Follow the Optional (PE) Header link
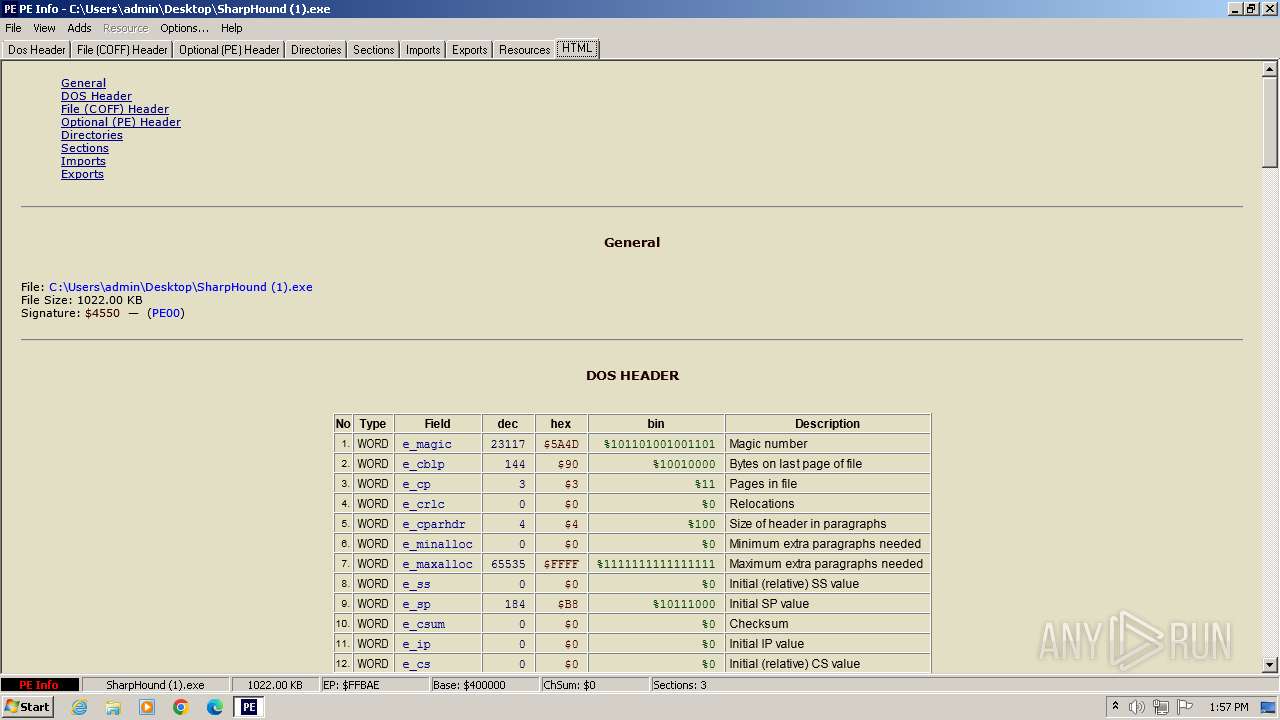This screenshot has width=1280, height=720. 121,122
